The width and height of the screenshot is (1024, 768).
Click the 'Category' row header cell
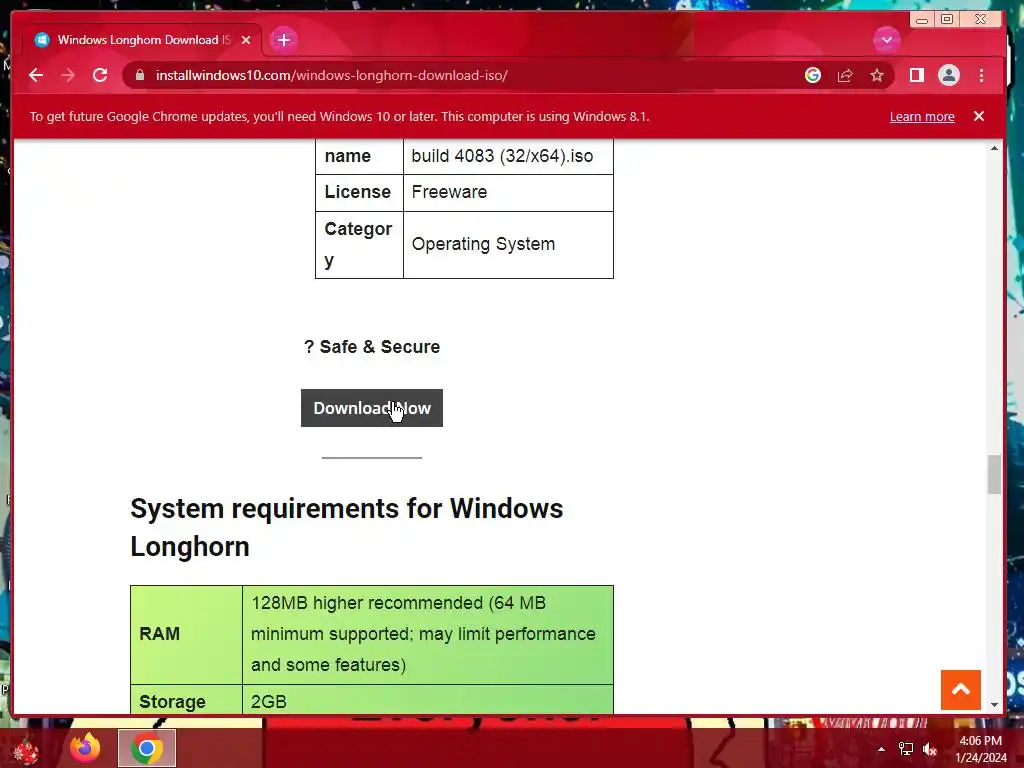point(359,245)
